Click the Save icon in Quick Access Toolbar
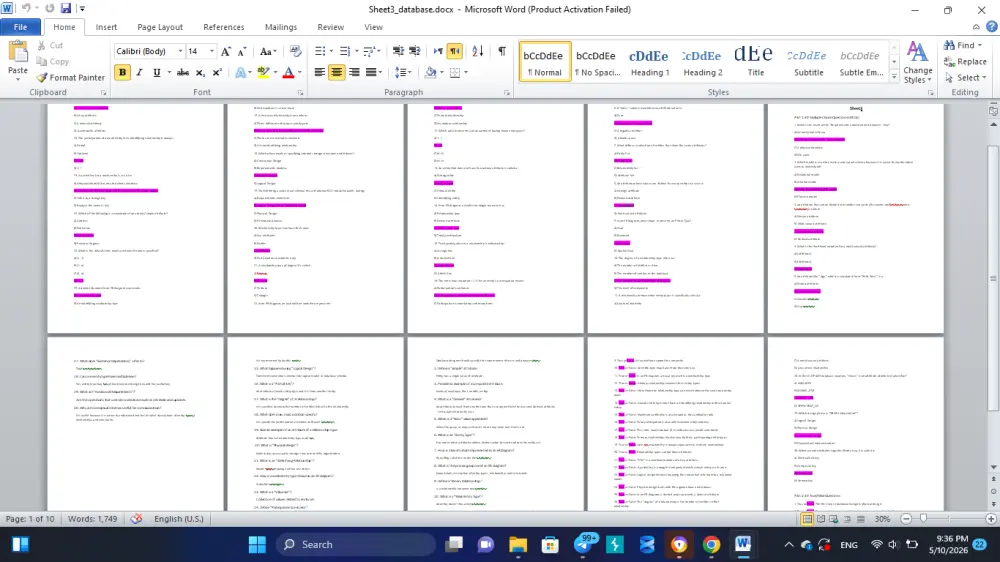The image size is (1000, 562). pyautogui.click(x=66, y=8)
